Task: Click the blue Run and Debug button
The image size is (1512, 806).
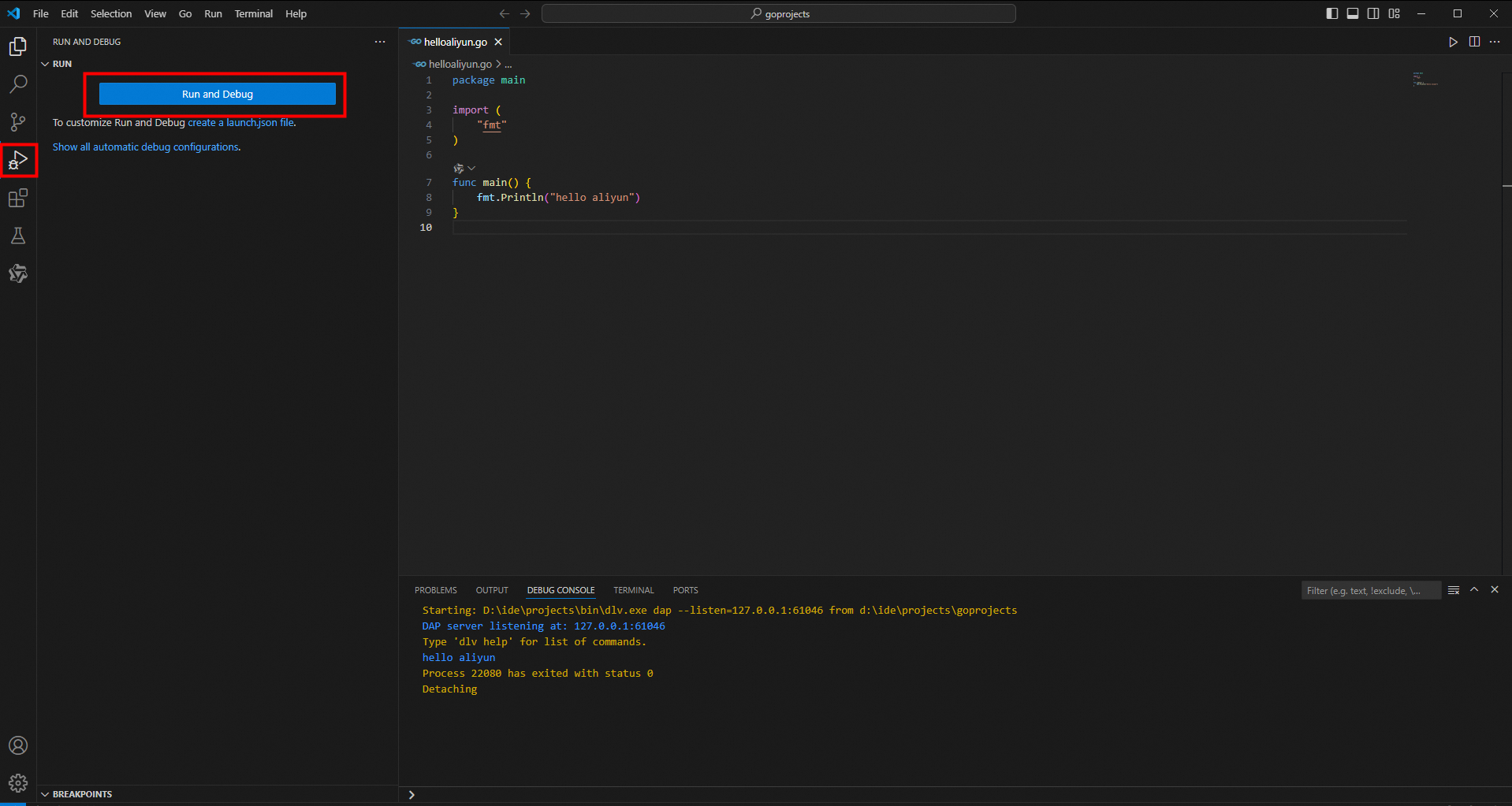Action: tap(218, 94)
